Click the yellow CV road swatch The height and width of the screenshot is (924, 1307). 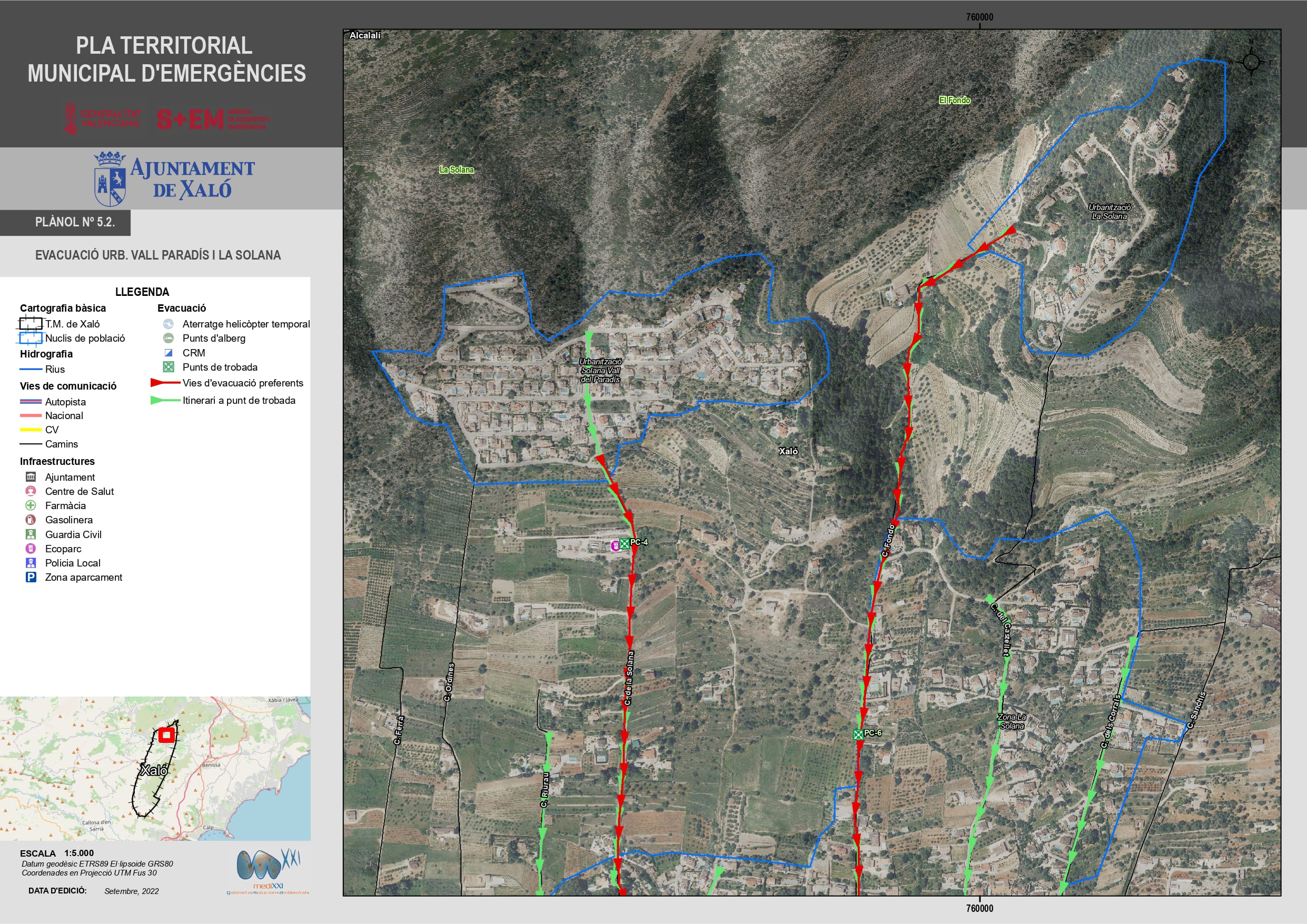[31, 430]
